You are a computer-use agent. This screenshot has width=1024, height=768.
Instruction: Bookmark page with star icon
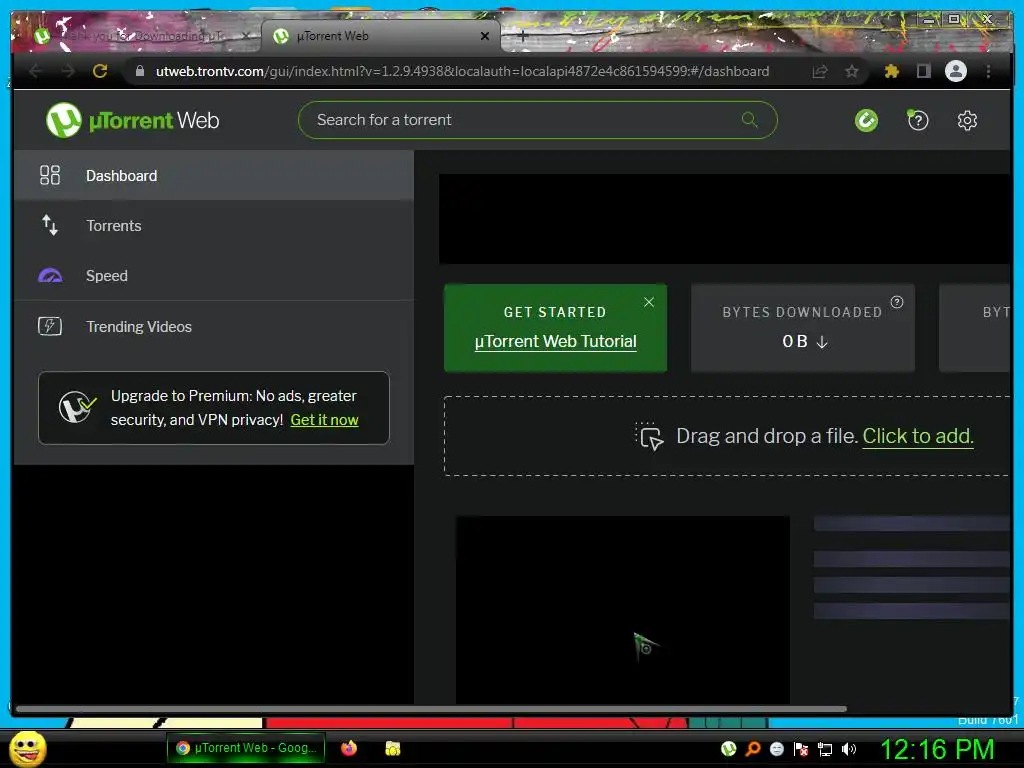(x=852, y=71)
